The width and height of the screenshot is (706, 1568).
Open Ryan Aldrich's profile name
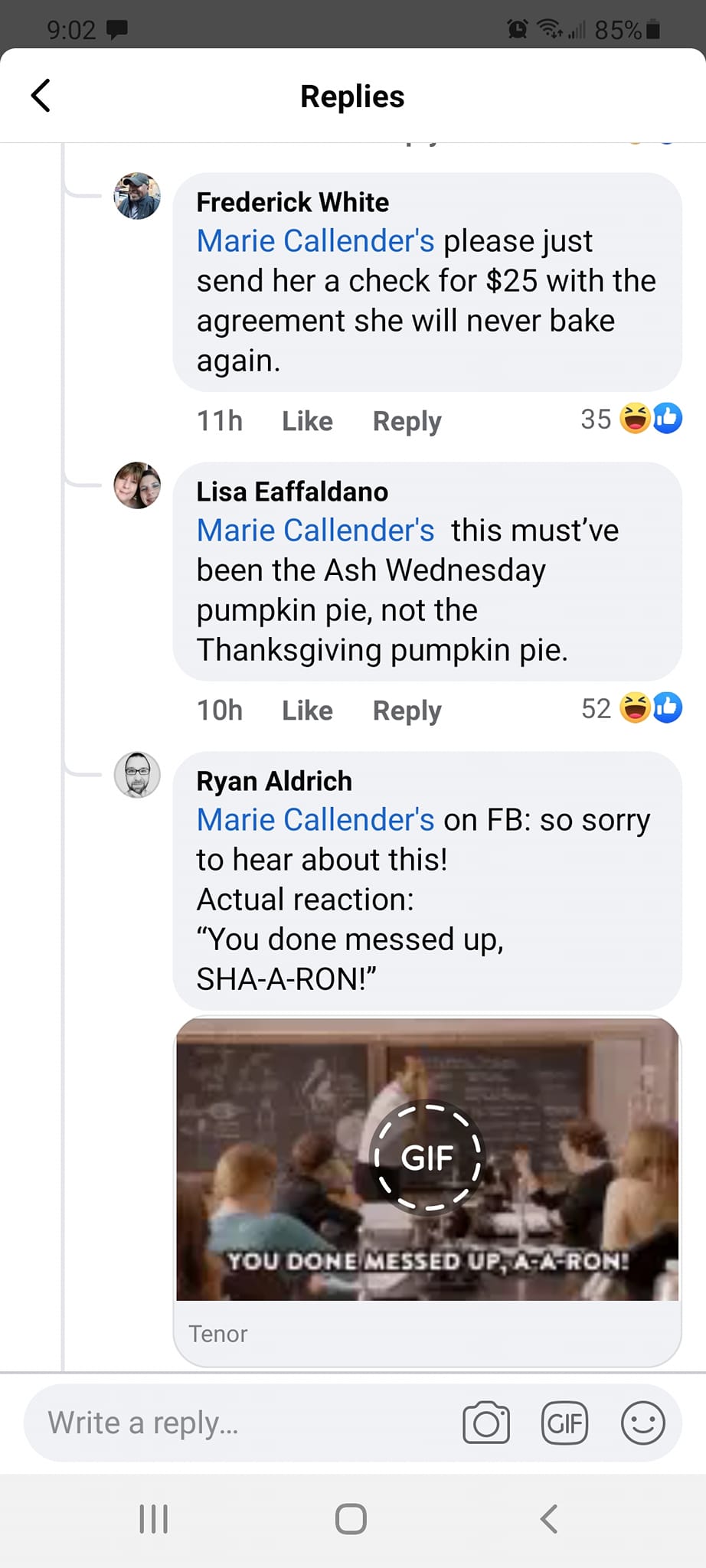point(274,781)
